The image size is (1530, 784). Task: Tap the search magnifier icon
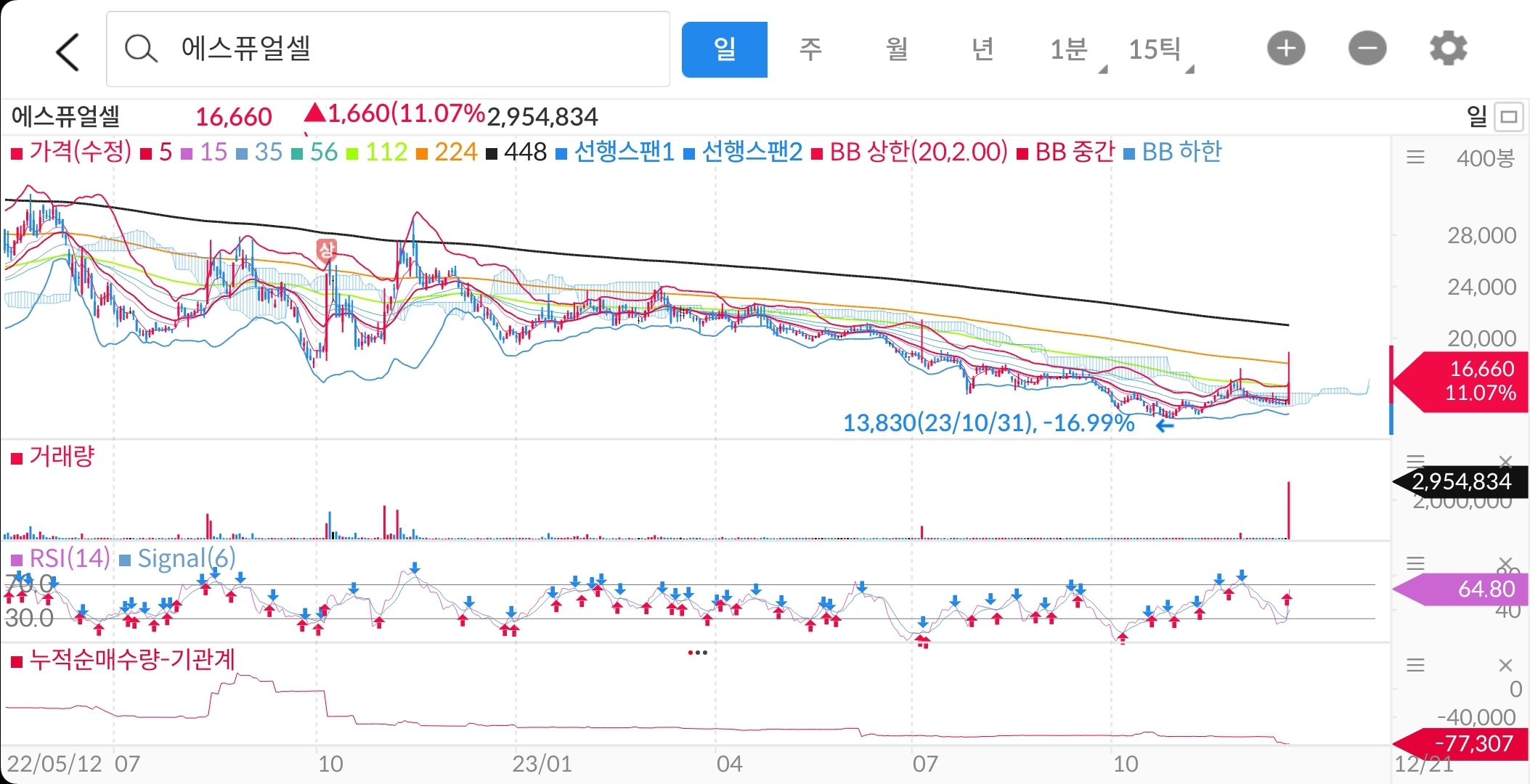[140, 49]
